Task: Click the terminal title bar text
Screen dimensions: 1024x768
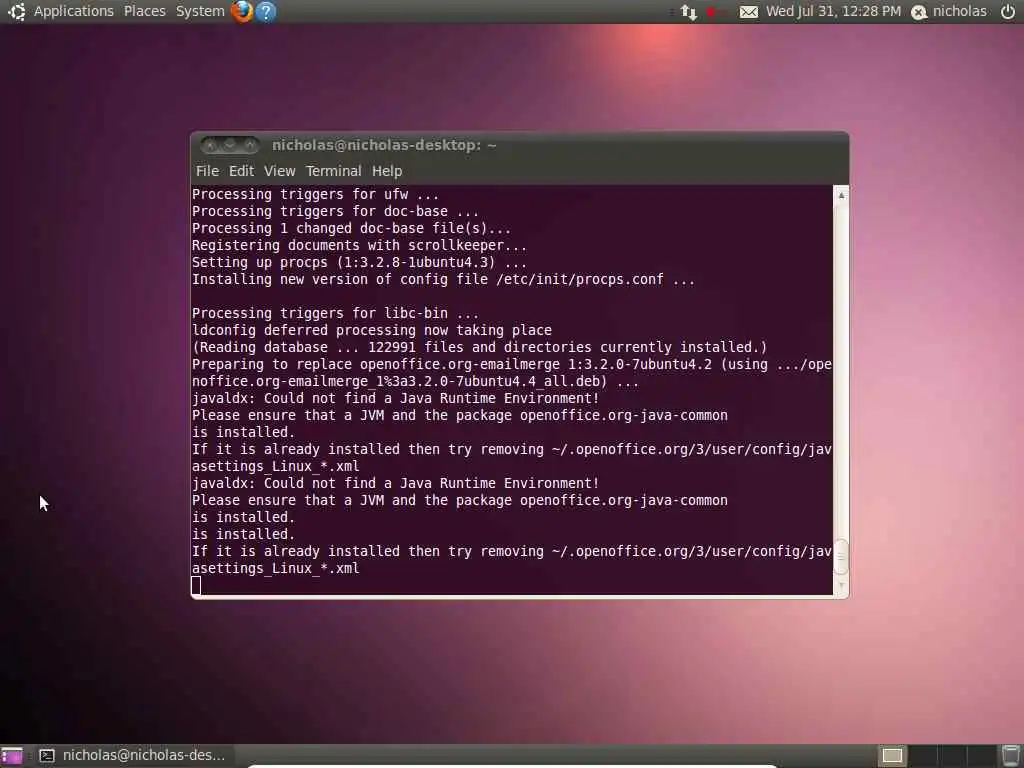Action: click(x=384, y=145)
